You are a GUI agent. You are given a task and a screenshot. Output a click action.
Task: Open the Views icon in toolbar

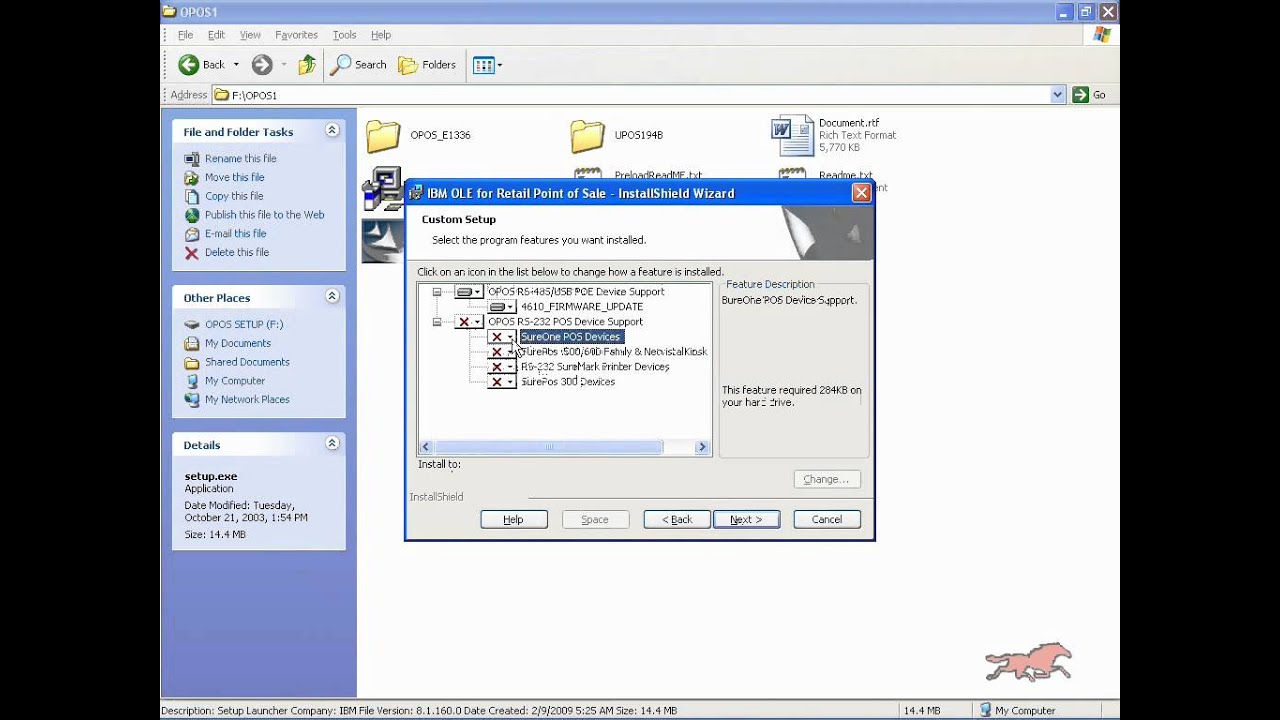[x=483, y=65]
